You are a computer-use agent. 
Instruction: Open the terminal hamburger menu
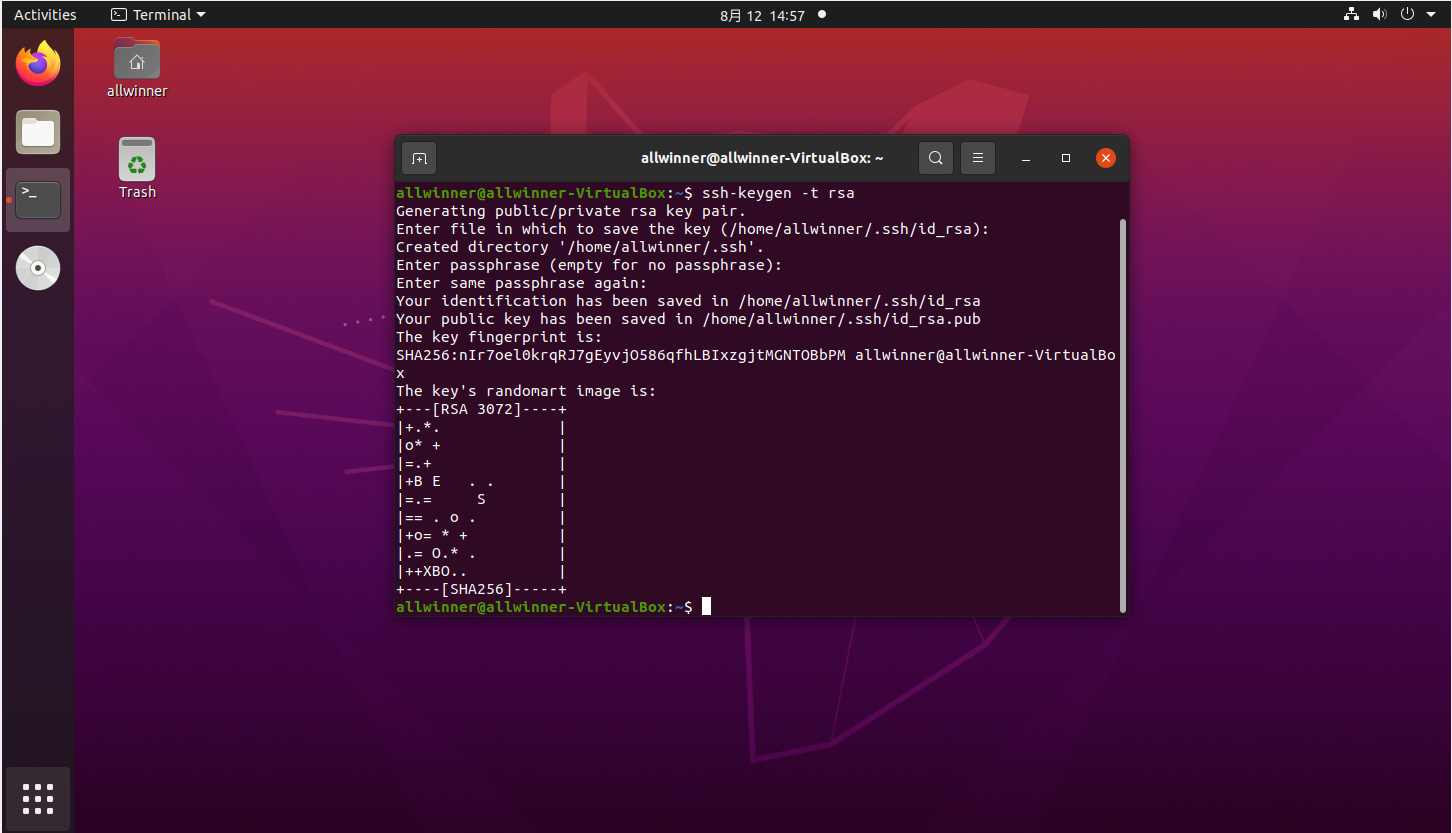(x=978, y=158)
